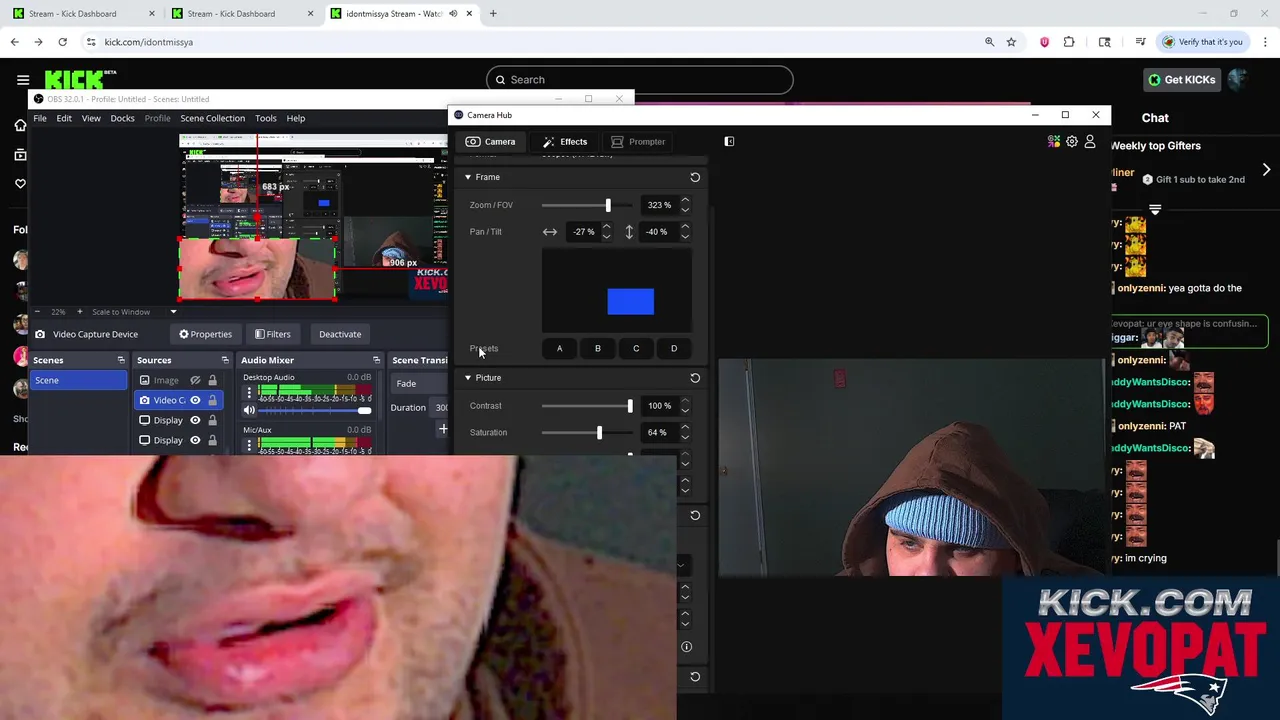The width and height of the screenshot is (1280, 720).
Task: Collapse the Picture section
Action: [467, 378]
